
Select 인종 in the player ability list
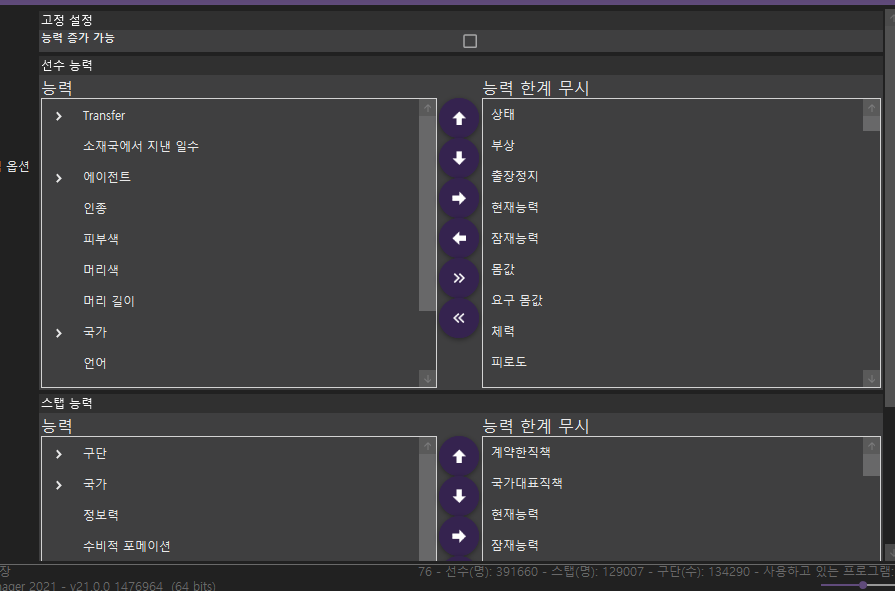pos(95,209)
